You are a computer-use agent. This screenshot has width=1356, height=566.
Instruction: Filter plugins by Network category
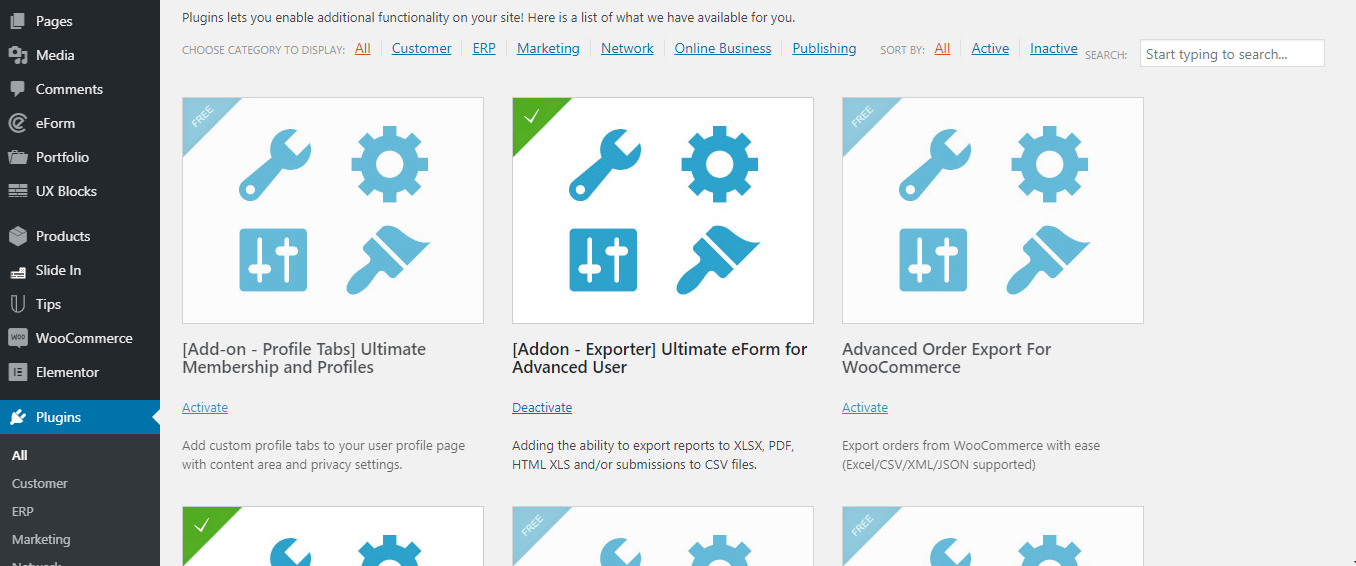click(x=627, y=48)
